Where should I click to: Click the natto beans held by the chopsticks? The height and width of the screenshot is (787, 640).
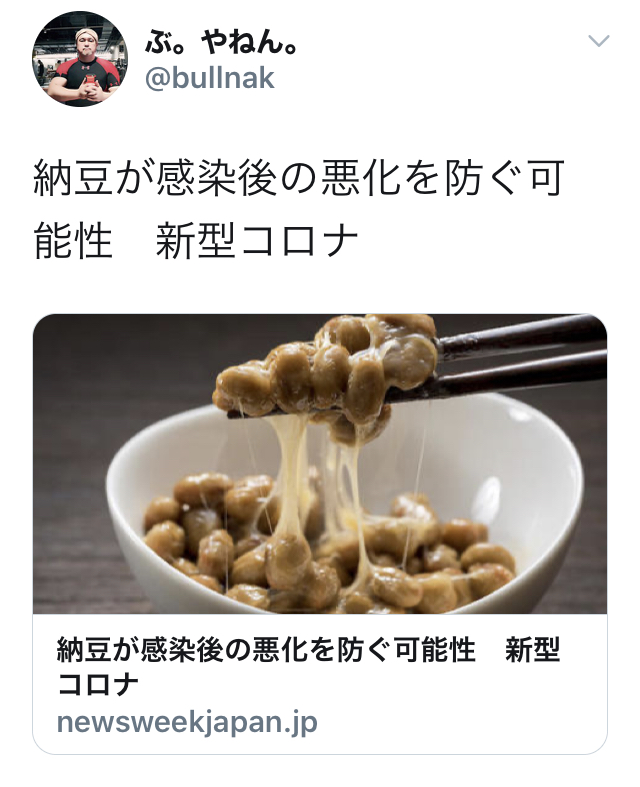tap(326, 371)
